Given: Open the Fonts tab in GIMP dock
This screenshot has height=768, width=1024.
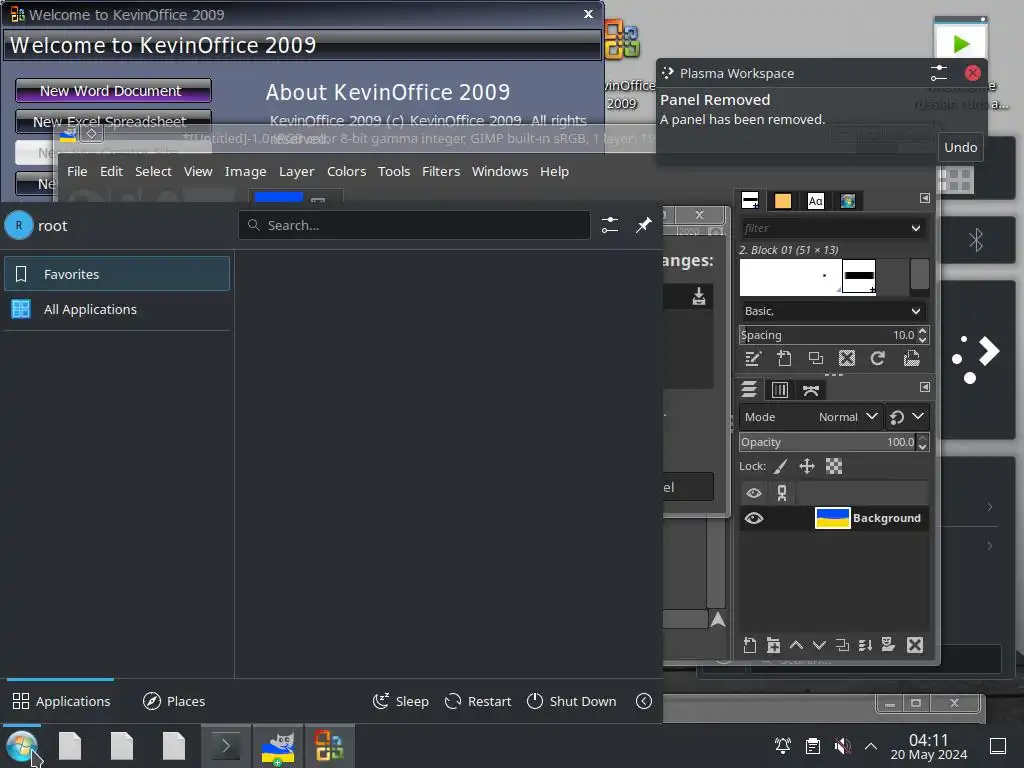Looking at the screenshot, I should tap(815, 200).
